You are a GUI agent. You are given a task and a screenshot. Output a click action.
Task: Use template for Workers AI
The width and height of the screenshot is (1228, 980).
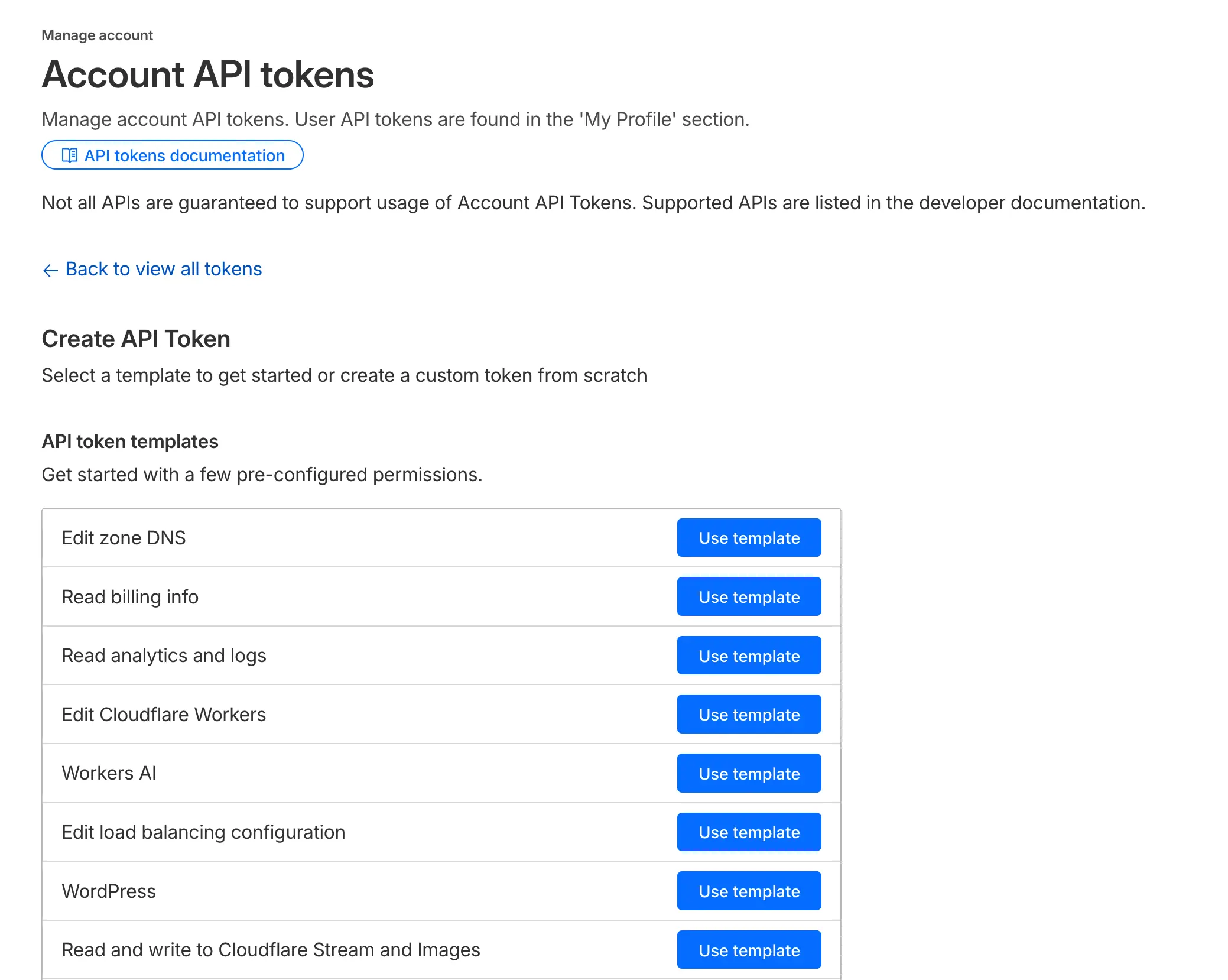(748, 773)
